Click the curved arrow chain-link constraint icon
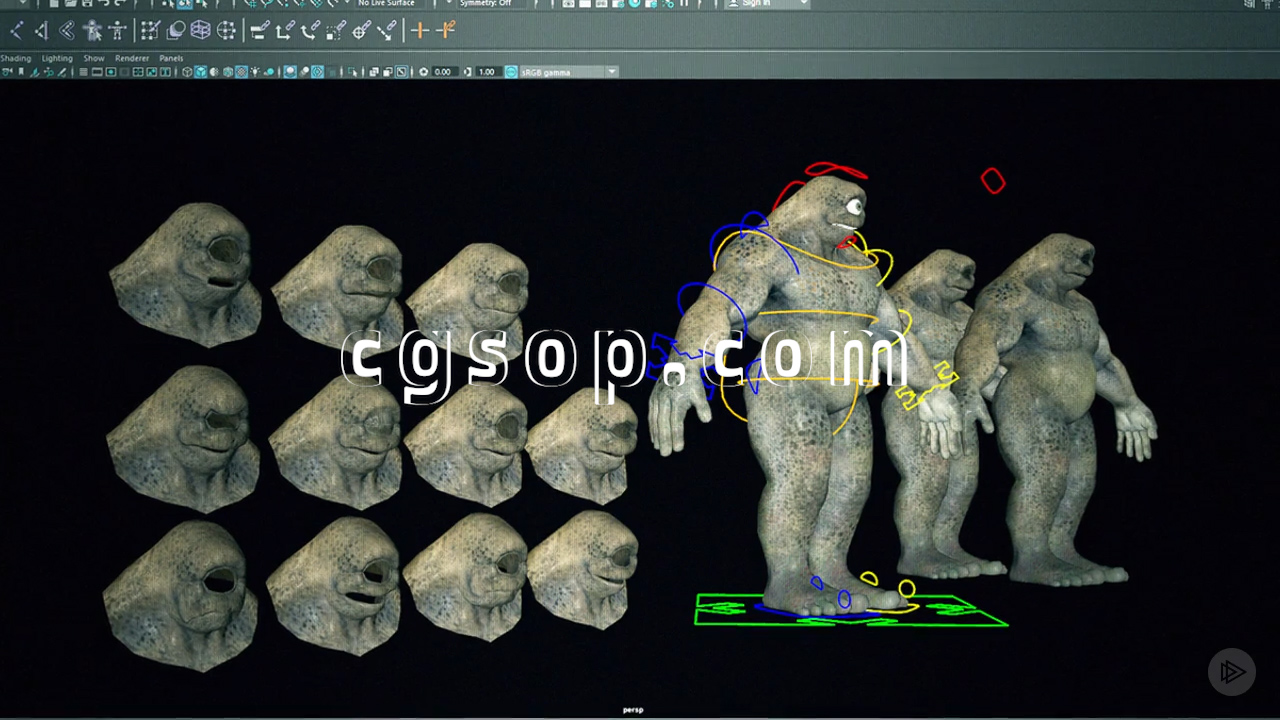The image size is (1280, 720). click(311, 30)
